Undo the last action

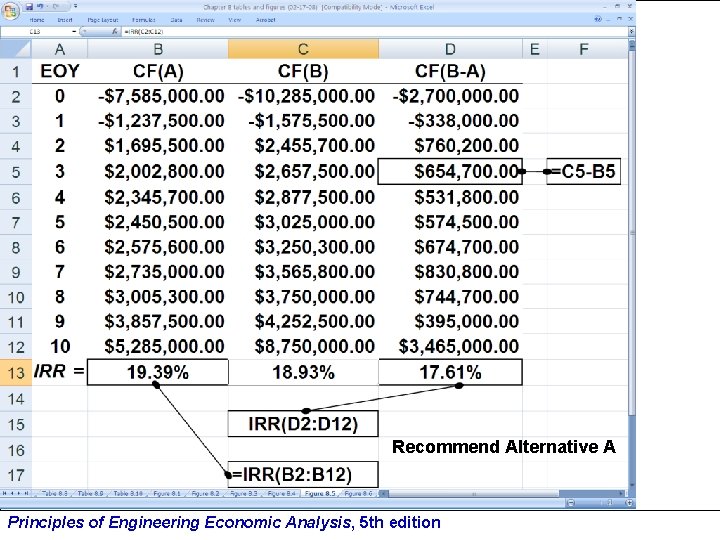pos(40,6)
